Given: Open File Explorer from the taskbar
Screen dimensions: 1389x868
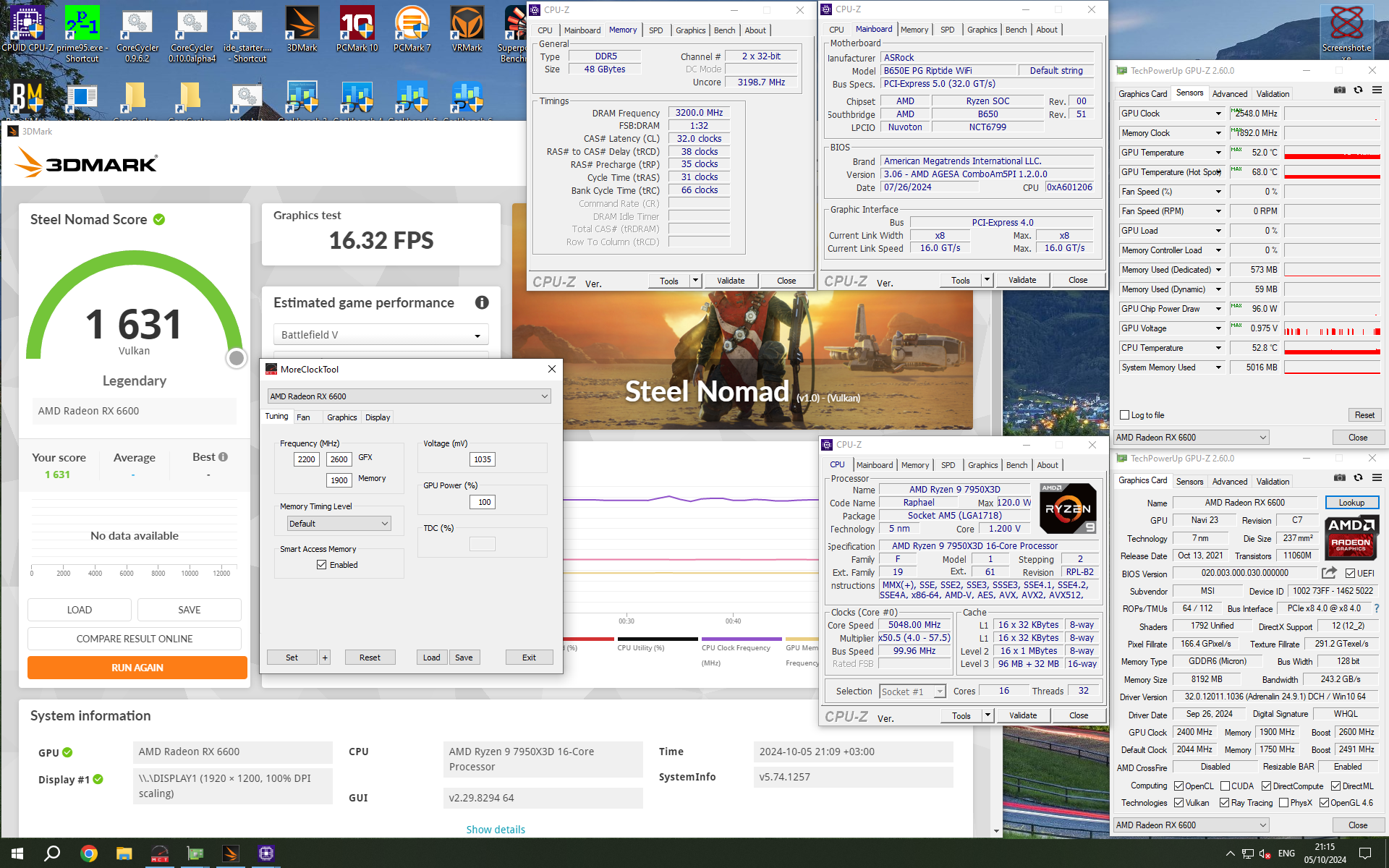Looking at the screenshot, I should pos(124,854).
